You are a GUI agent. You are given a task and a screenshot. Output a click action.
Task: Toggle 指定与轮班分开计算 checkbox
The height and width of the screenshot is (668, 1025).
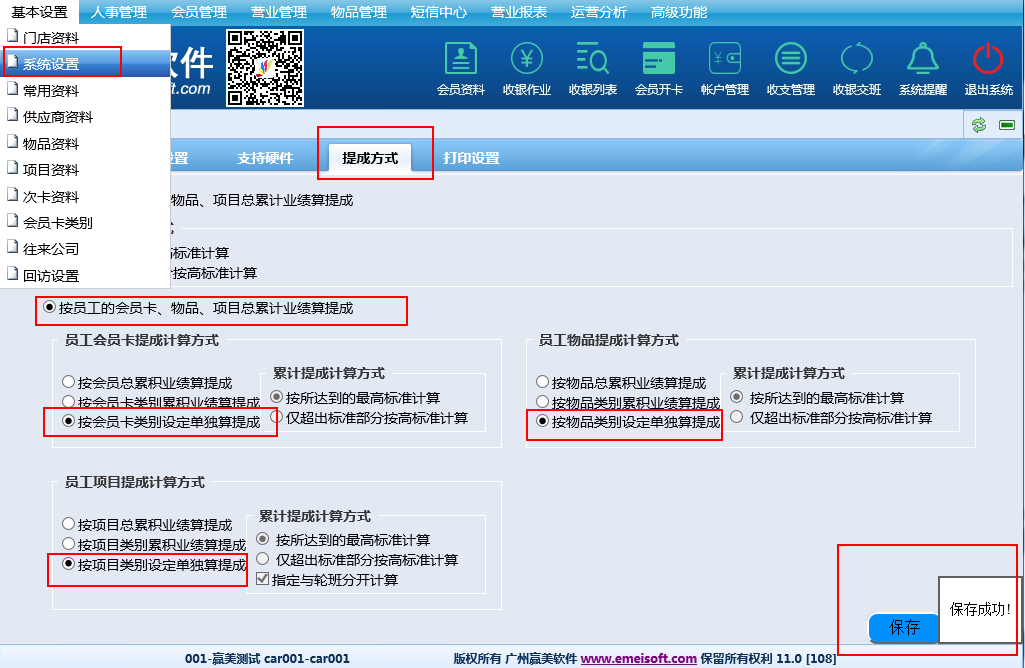click(263, 579)
